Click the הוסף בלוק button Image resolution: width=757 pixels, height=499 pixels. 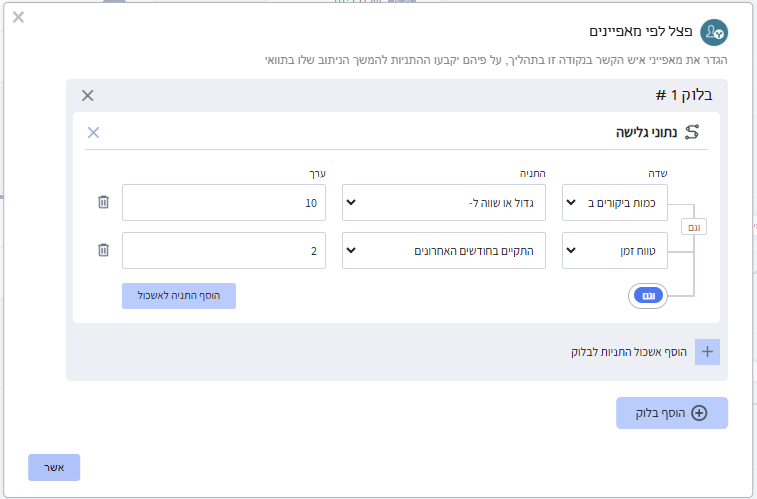(x=672, y=413)
